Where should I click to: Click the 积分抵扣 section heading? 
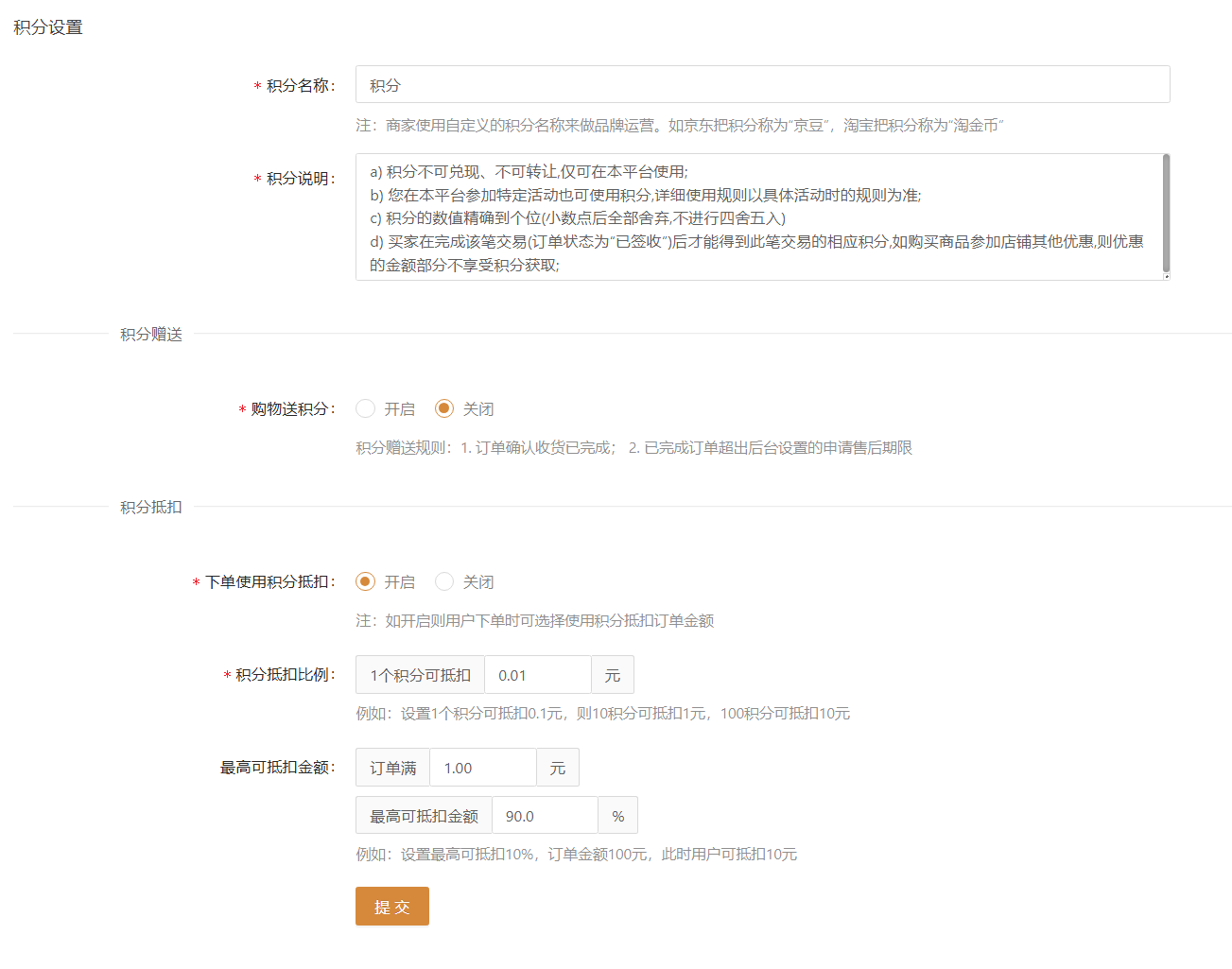click(x=151, y=506)
